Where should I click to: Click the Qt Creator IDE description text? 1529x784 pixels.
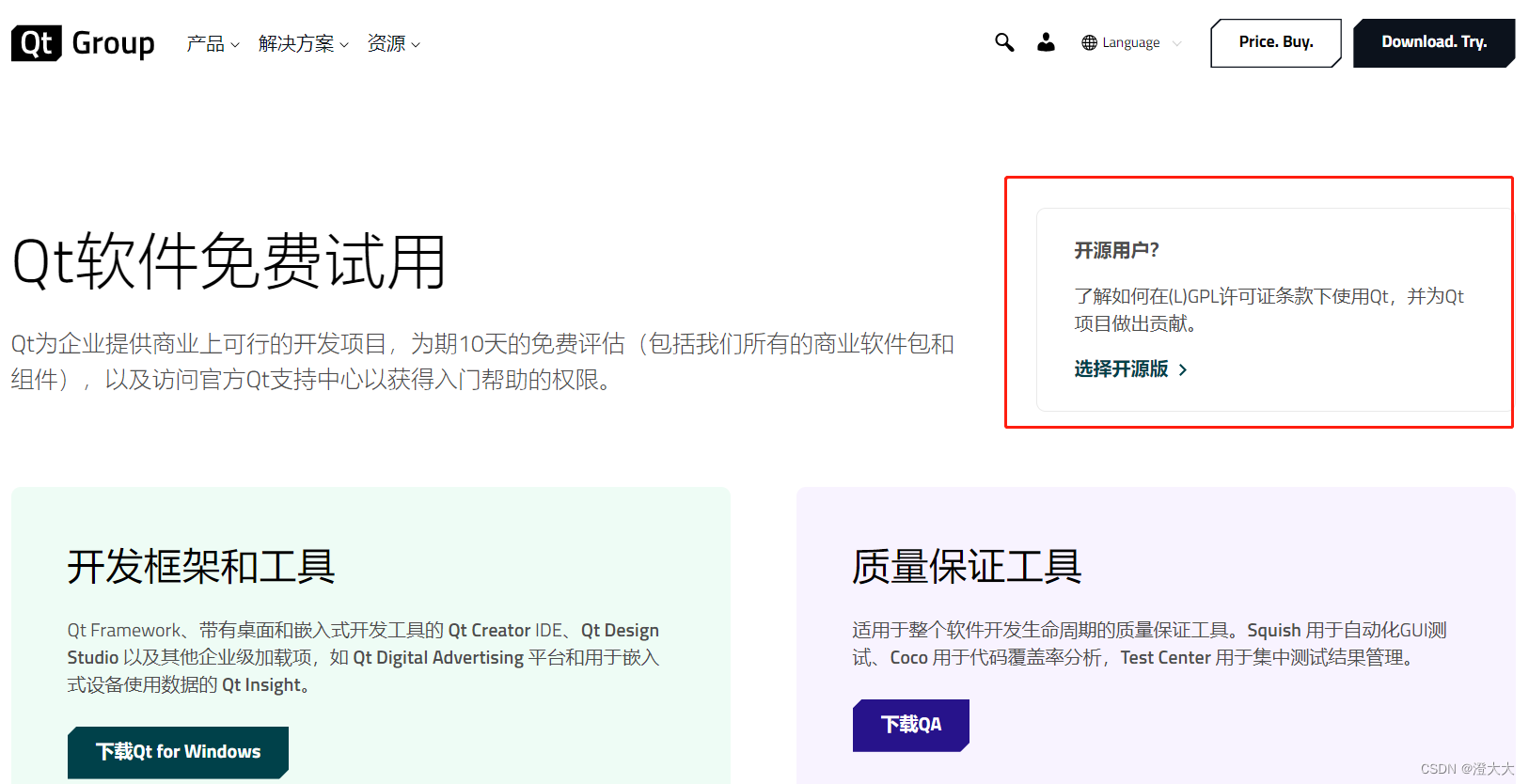(x=363, y=657)
